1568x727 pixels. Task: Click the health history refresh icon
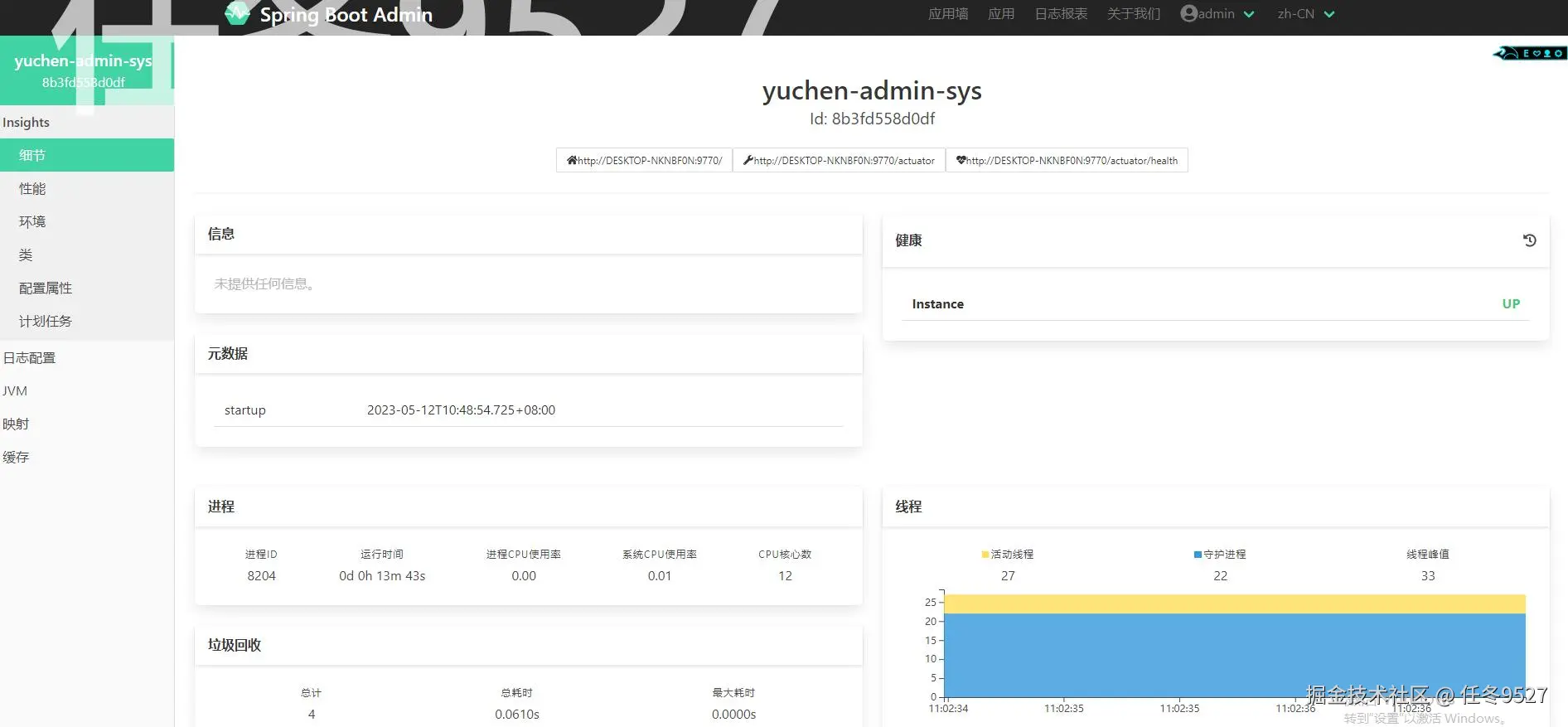click(x=1530, y=240)
